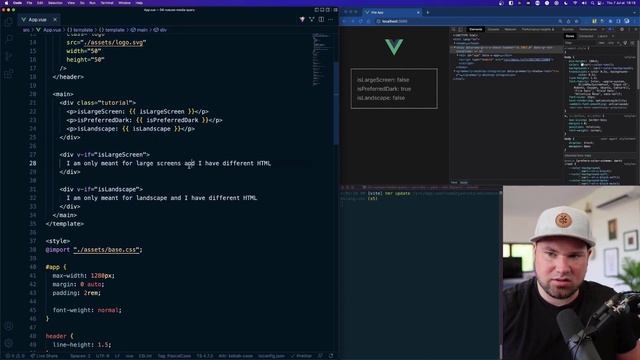Close the App.vue editor tab
This screenshot has width=640, height=360.
tap(55, 19)
